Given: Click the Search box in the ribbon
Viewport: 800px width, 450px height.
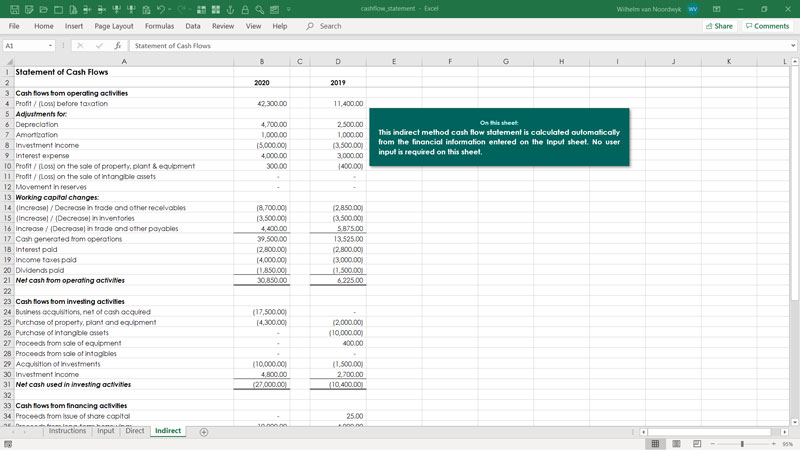Looking at the screenshot, I should click(x=324, y=26).
